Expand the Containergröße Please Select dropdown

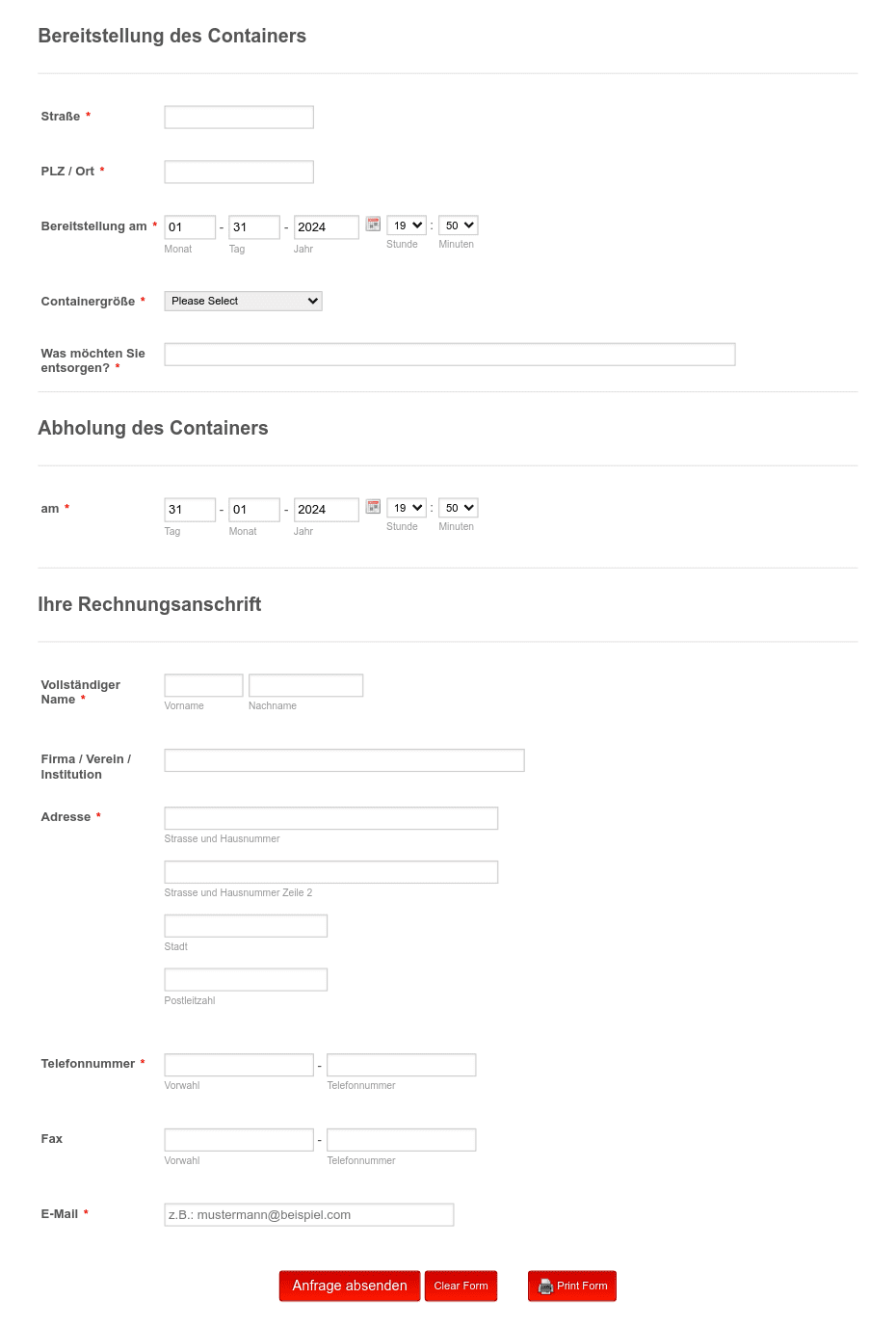point(243,301)
